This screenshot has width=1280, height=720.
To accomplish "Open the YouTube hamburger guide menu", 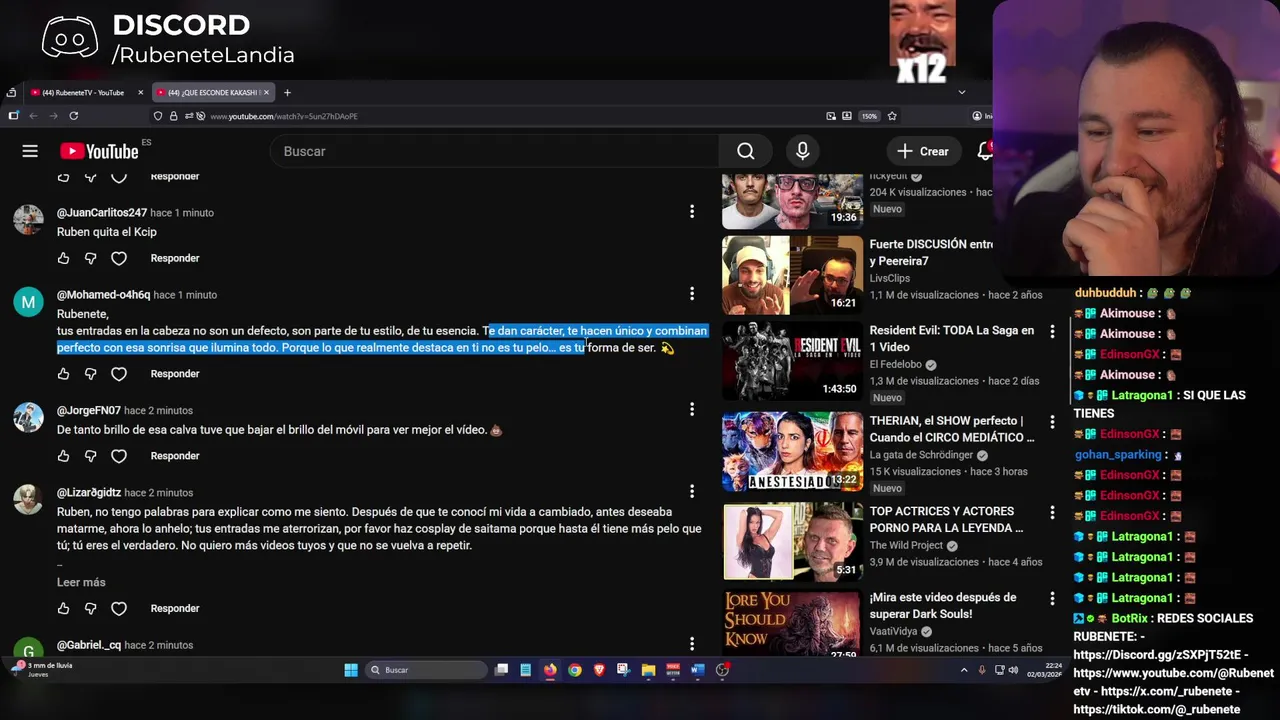I will 30,151.
